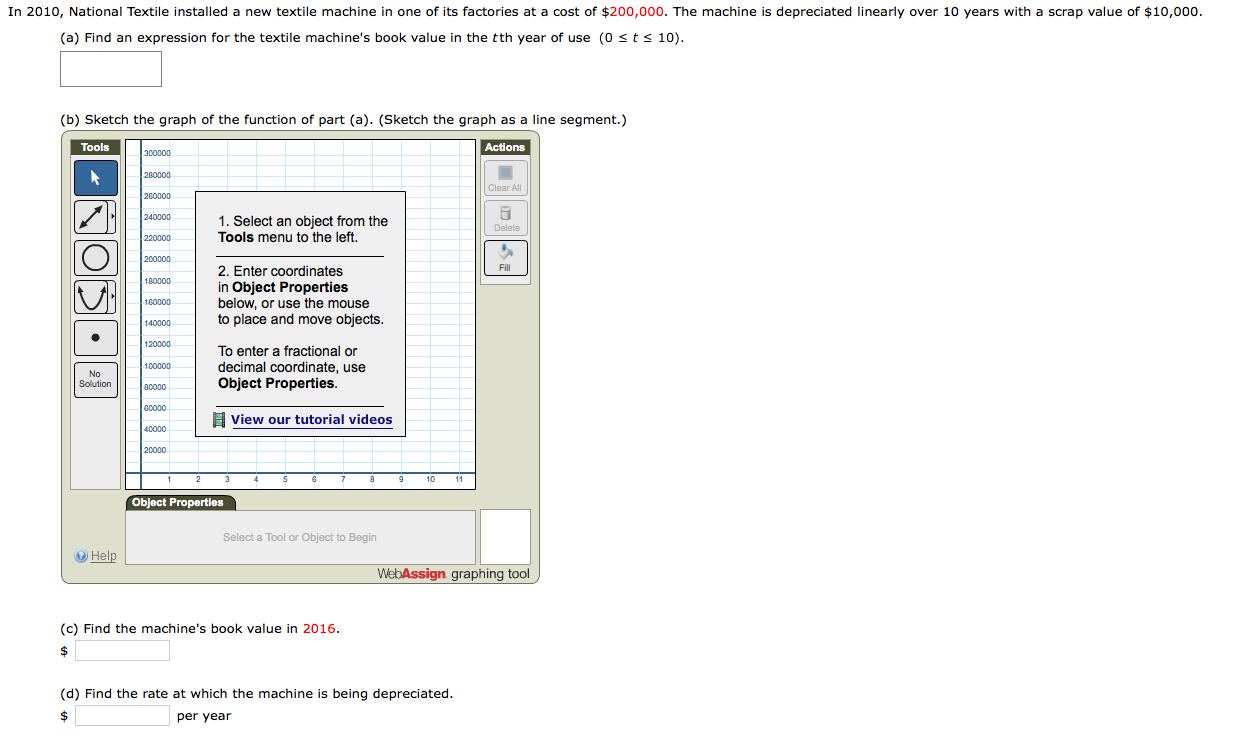Select the point dot tool
This screenshot has width=1234, height=740.
(95, 338)
